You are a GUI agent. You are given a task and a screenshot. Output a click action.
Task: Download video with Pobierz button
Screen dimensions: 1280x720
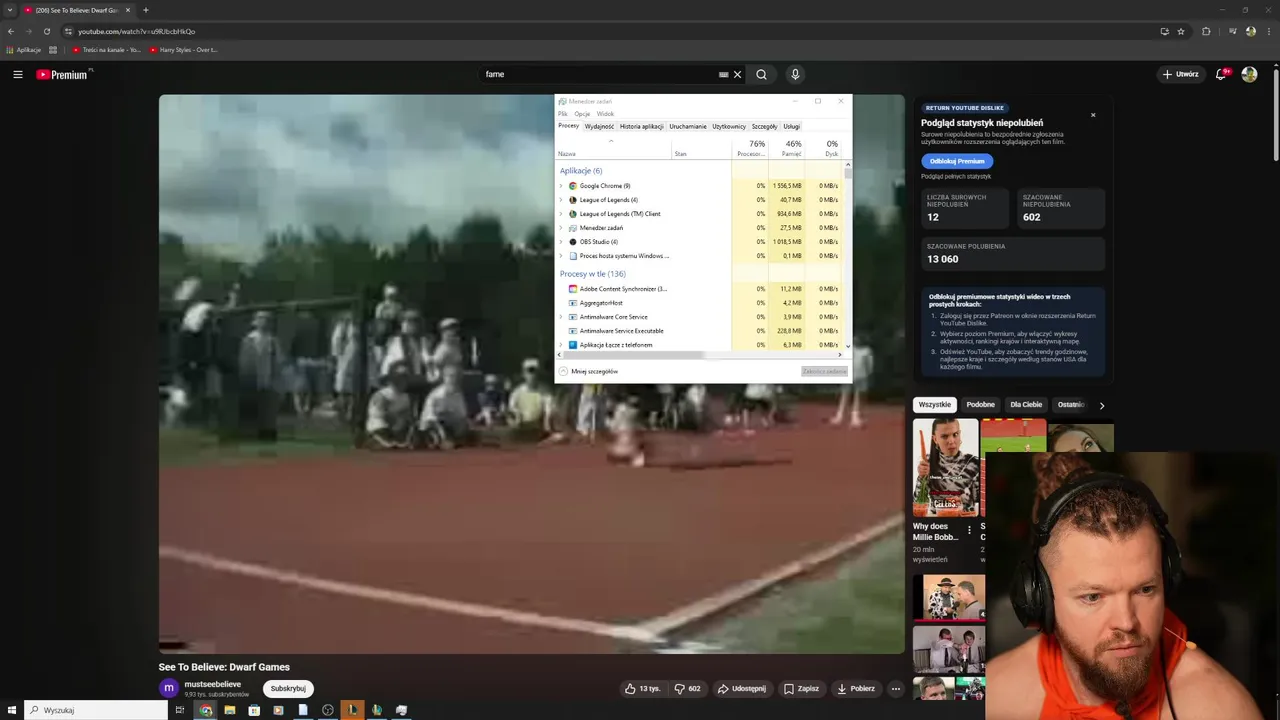[856, 688]
